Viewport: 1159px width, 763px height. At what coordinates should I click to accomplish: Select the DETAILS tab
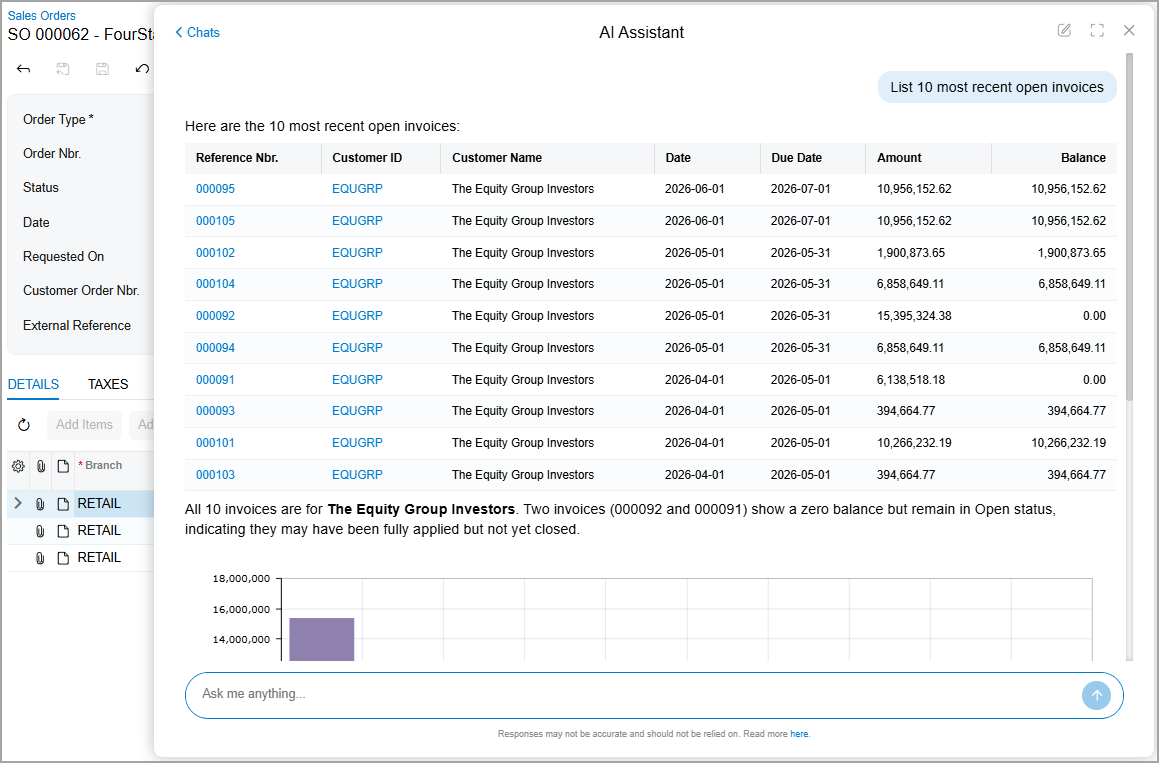coord(33,384)
